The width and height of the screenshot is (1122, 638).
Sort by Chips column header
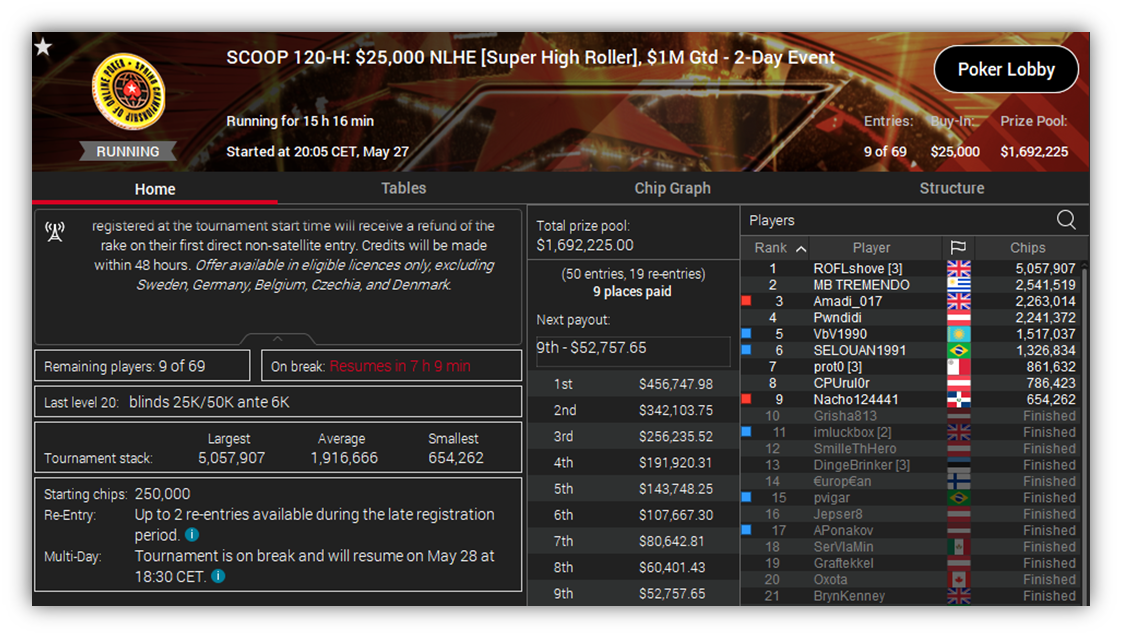1028,247
